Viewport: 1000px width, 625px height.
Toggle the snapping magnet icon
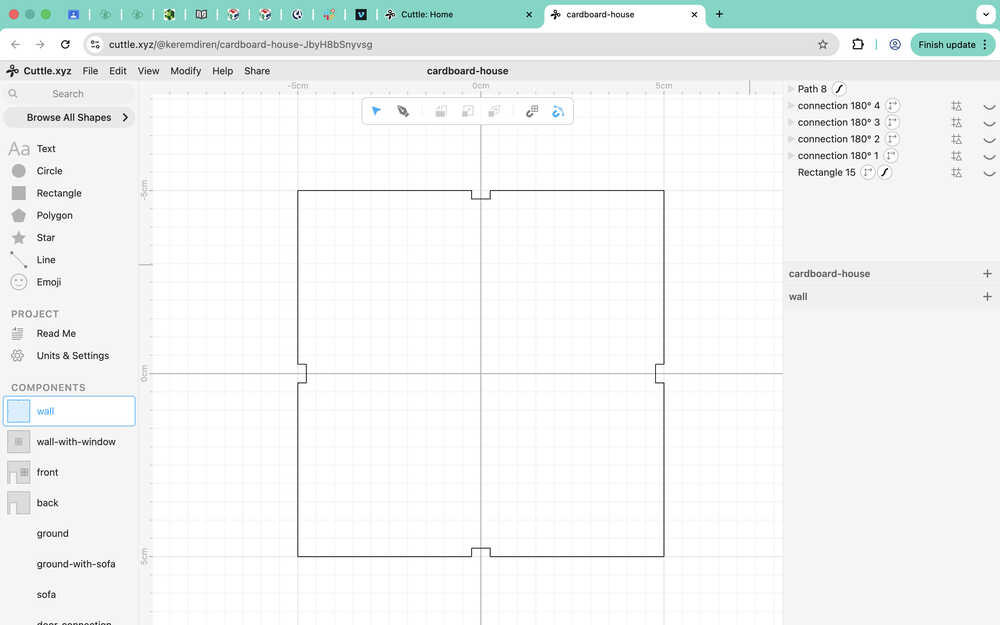click(x=532, y=112)
